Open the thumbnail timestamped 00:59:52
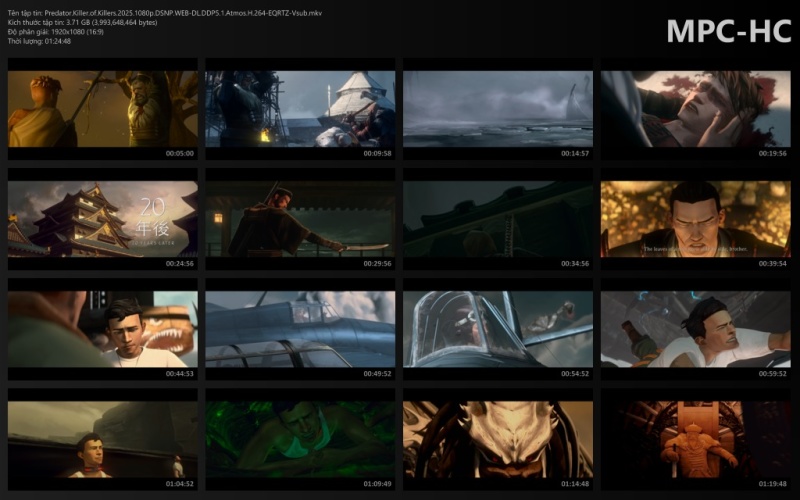The height and width of the screenshot is (500, 800). (695, 329)
